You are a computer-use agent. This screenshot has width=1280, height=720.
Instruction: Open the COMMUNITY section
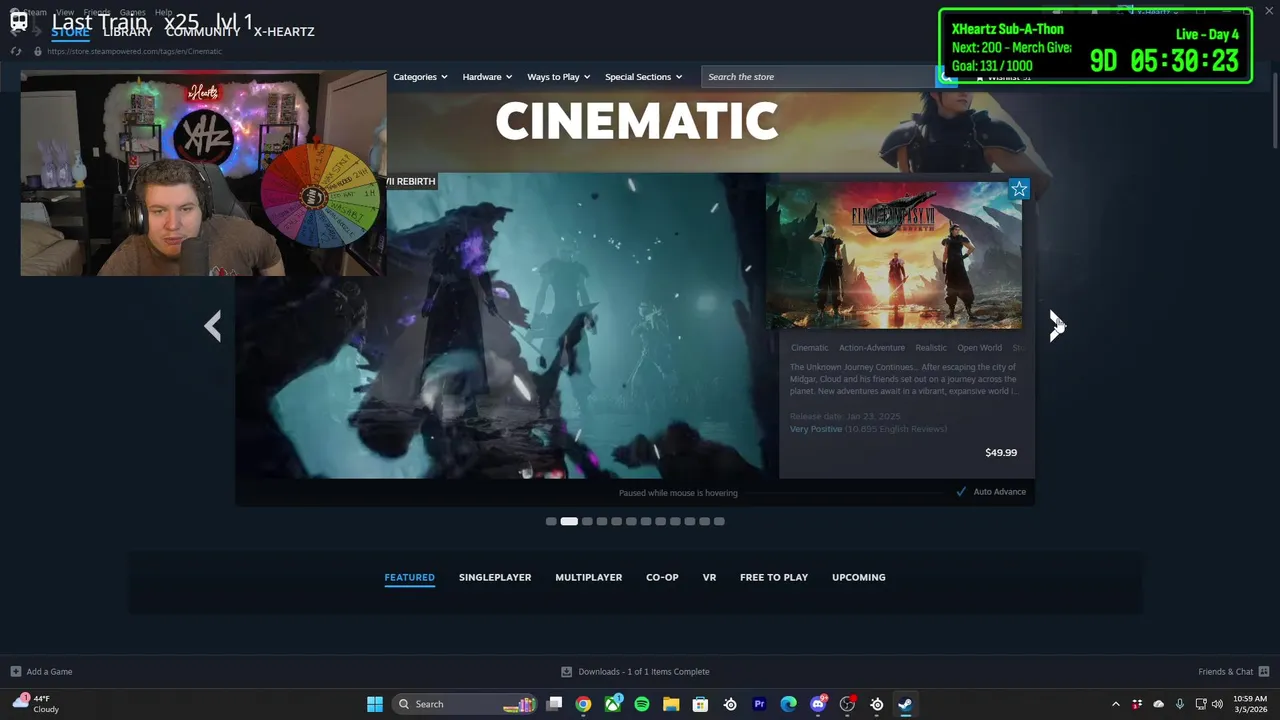[x=203, y=32]
